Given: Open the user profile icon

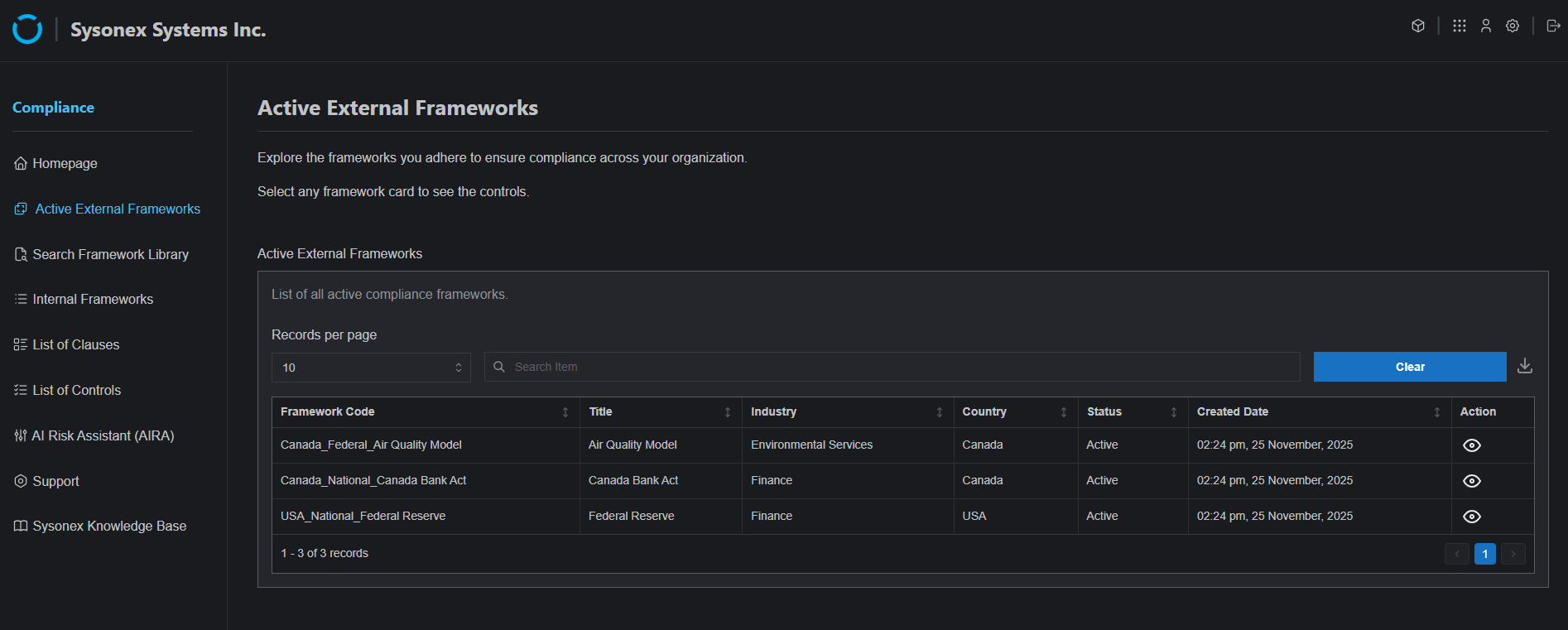Looking at the screenshot, I should [x=1486, y=26].
